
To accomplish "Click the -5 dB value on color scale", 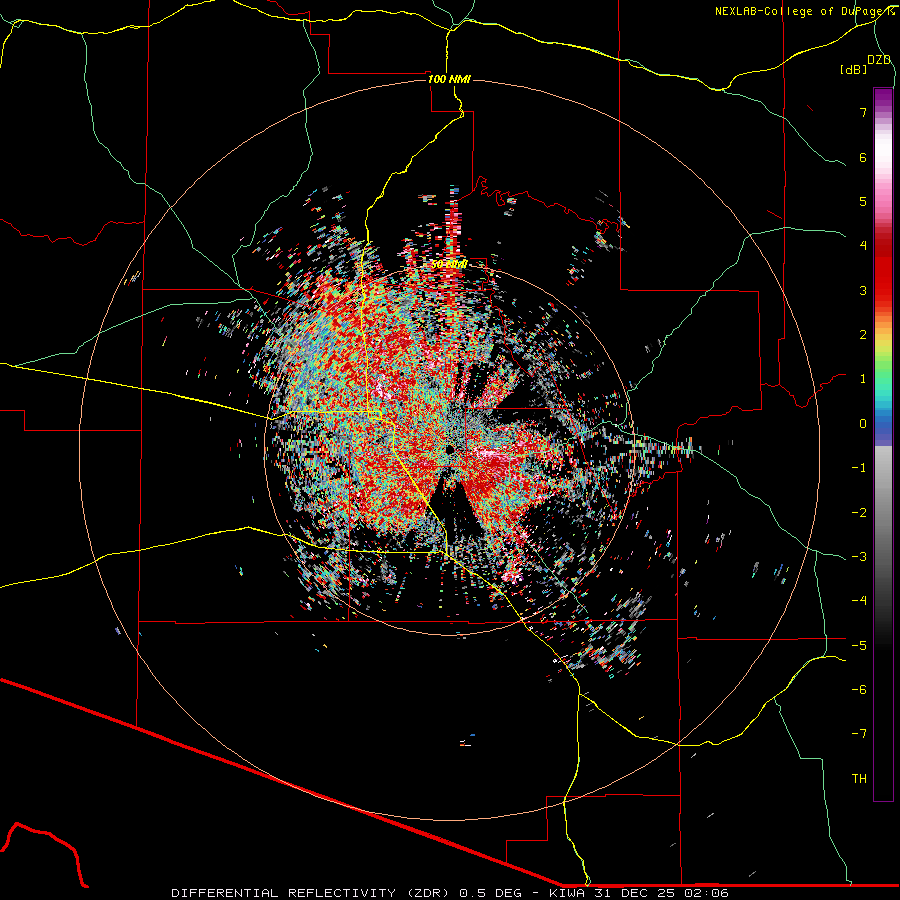I will [859, 646].
